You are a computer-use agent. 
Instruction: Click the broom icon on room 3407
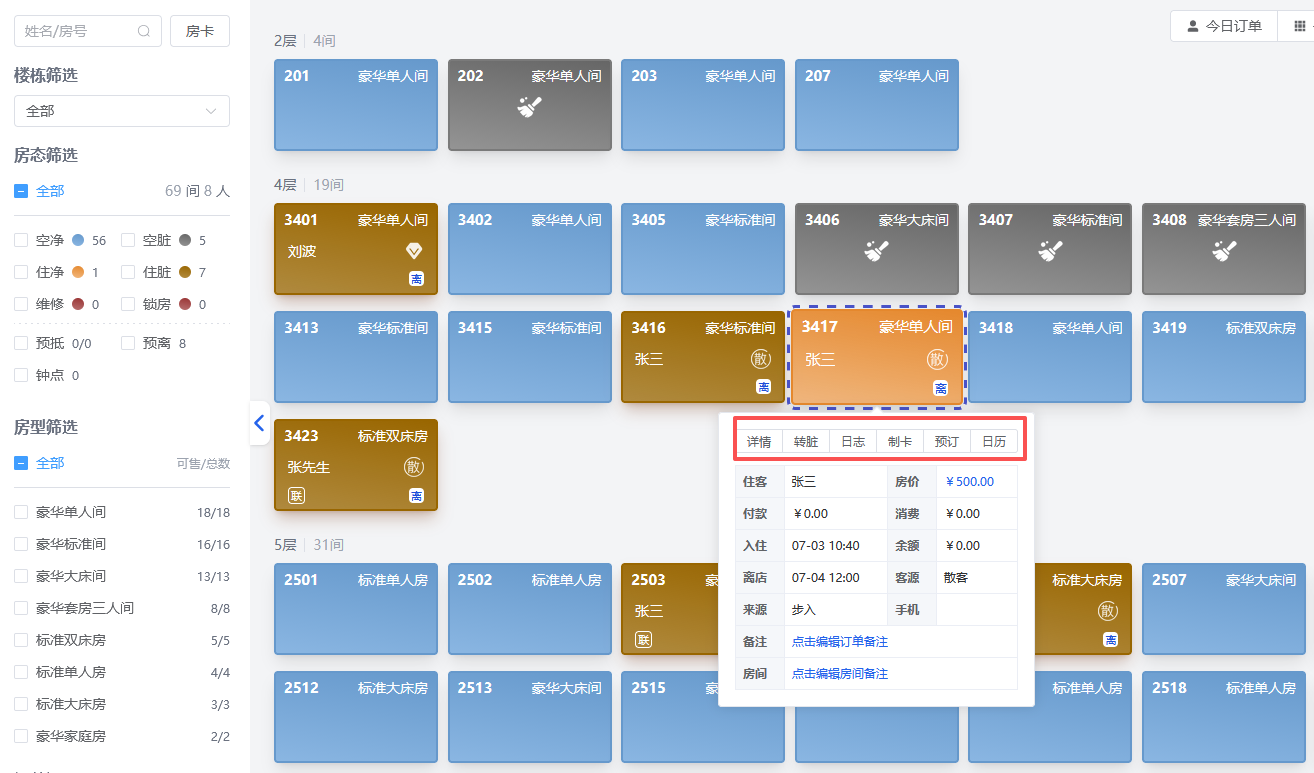1050,251
